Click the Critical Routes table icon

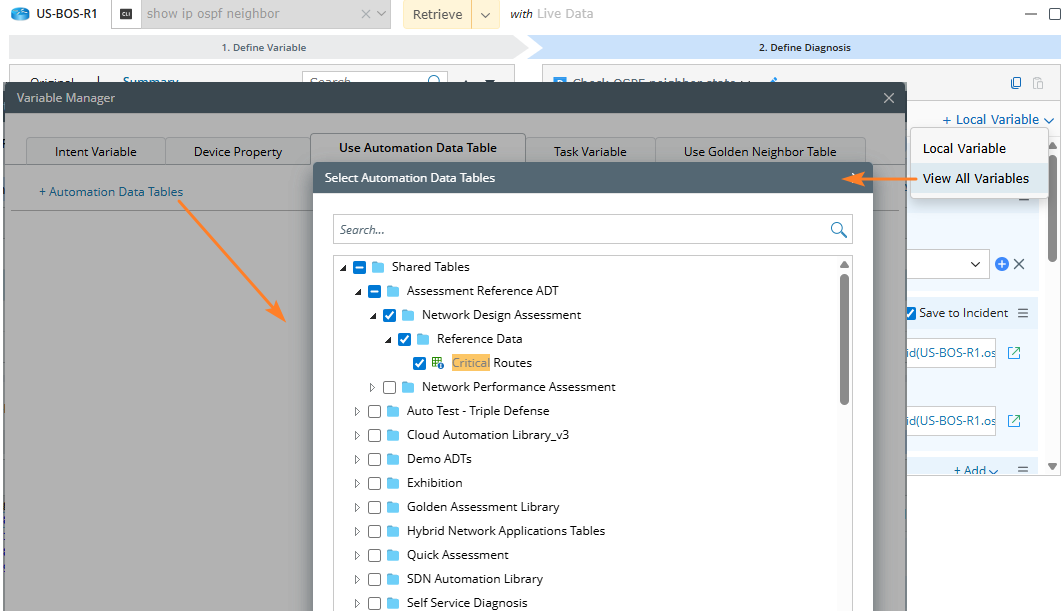click(x=438, y=363)
